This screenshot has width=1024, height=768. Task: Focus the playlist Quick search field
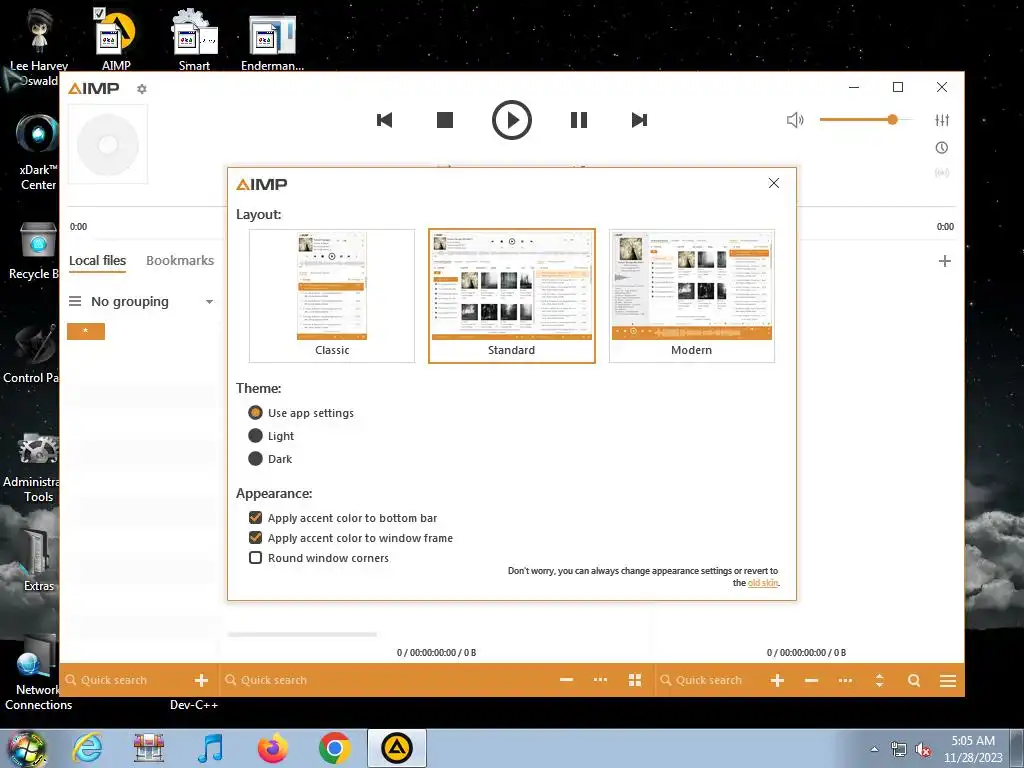pyautogui.click(x=709, y=680)
